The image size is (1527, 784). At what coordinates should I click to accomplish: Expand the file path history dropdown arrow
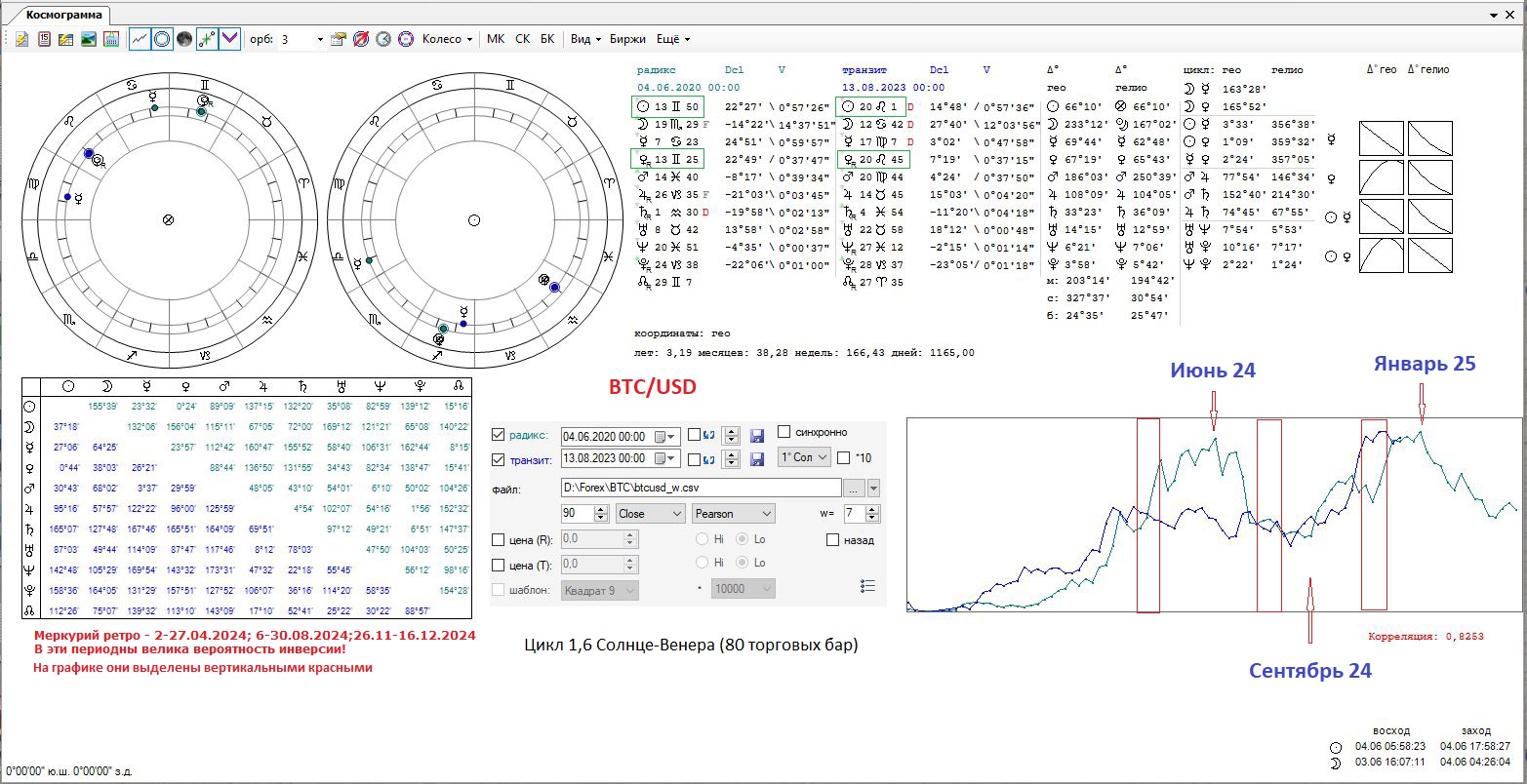click(873, 489)
